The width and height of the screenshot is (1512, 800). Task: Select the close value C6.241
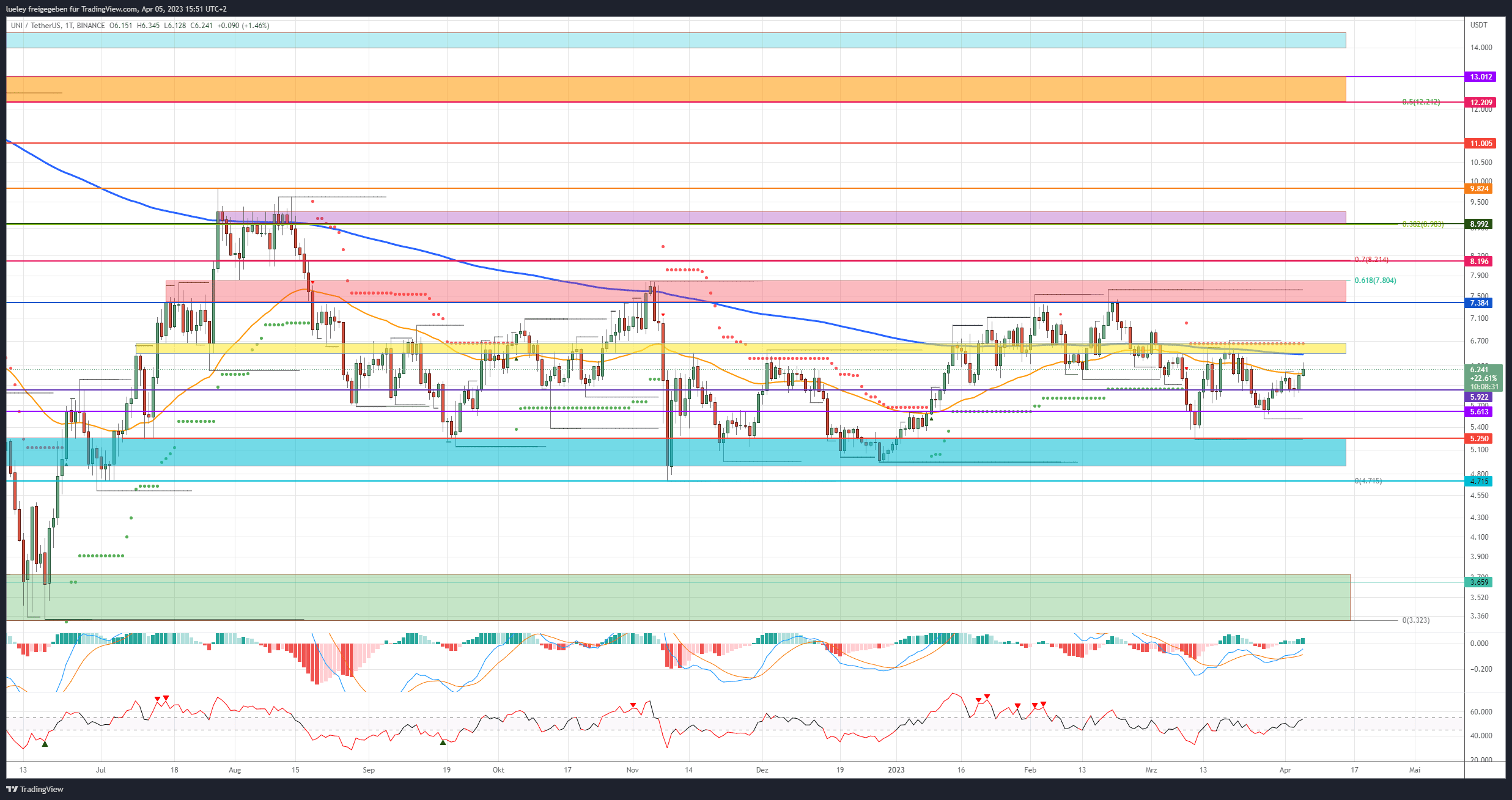tap(201, 26)
